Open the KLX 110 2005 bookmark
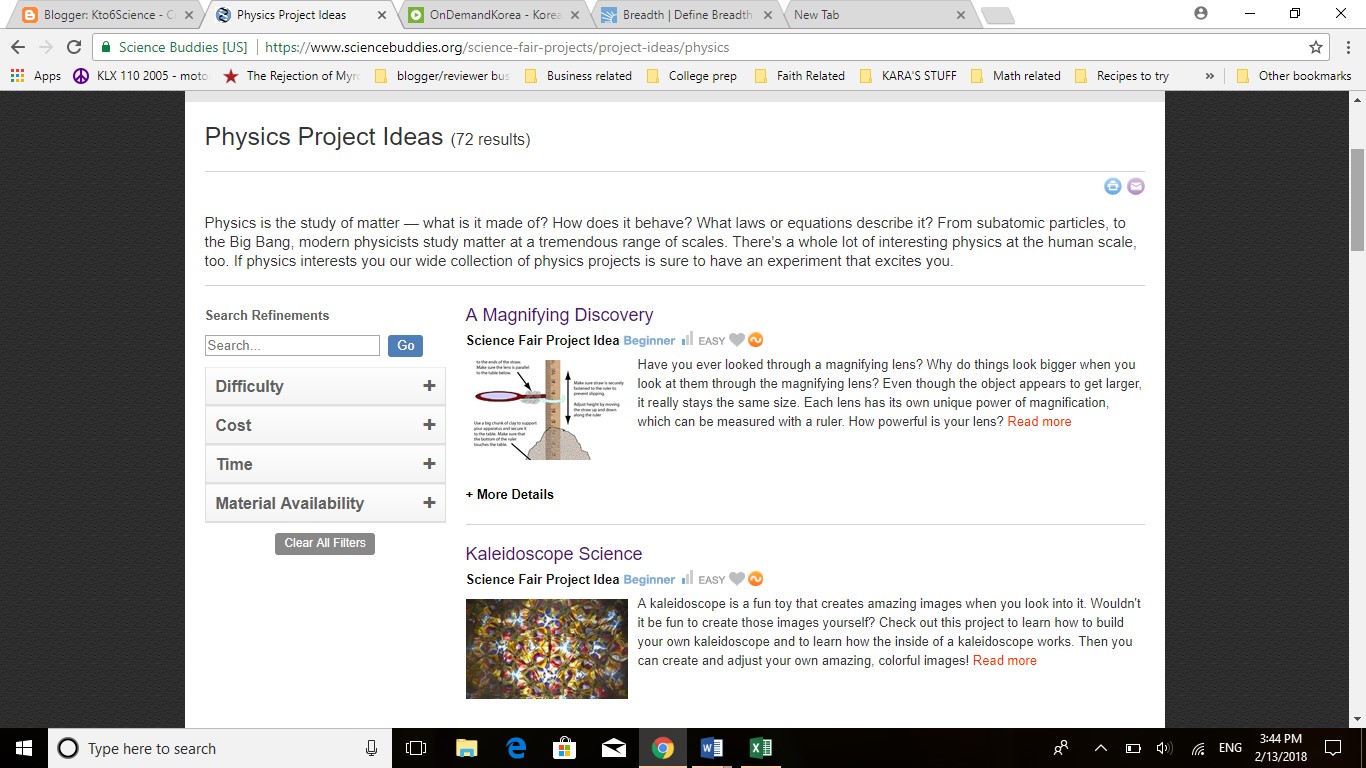 click(140, 76)
